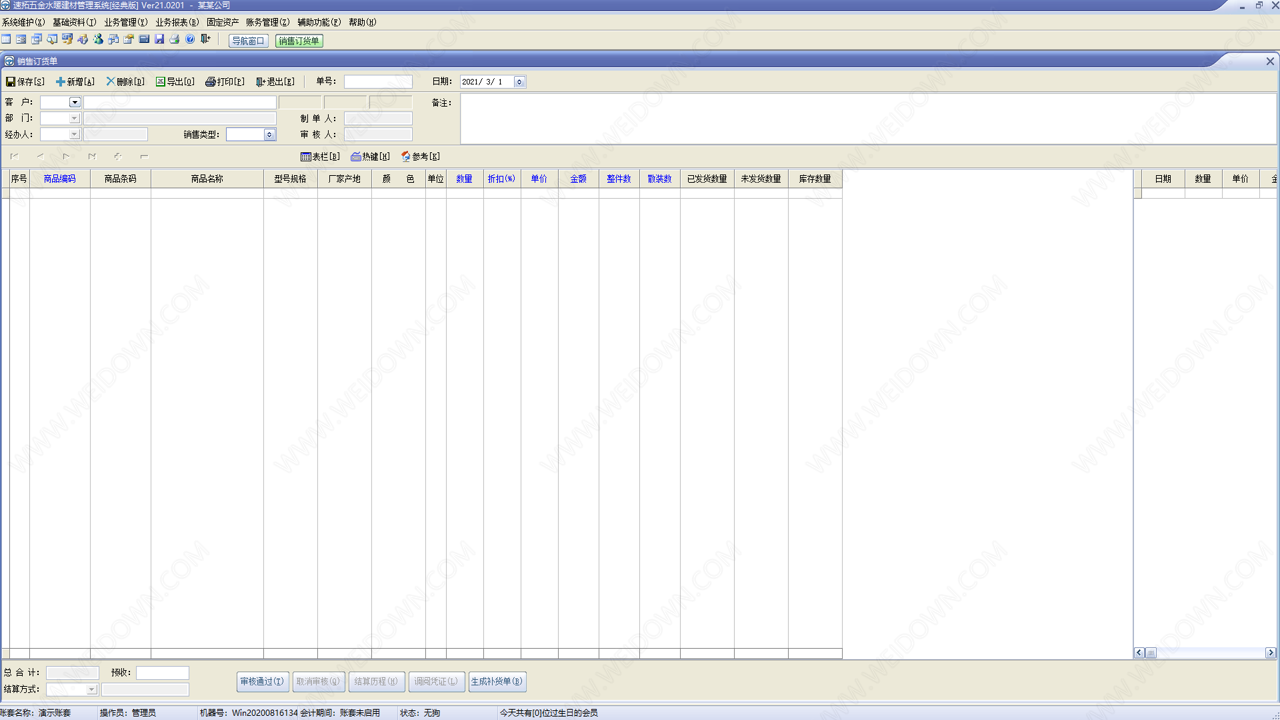Viewport: 1280px width, 720px height.
Task: Open the 热键[H] hotkeys list
Action: coord(370,157)
